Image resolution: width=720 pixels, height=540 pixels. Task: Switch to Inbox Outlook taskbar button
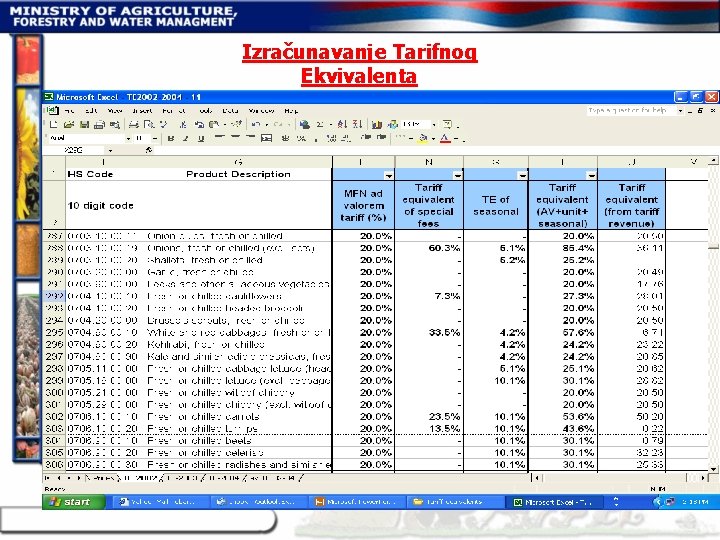(259, 502)
